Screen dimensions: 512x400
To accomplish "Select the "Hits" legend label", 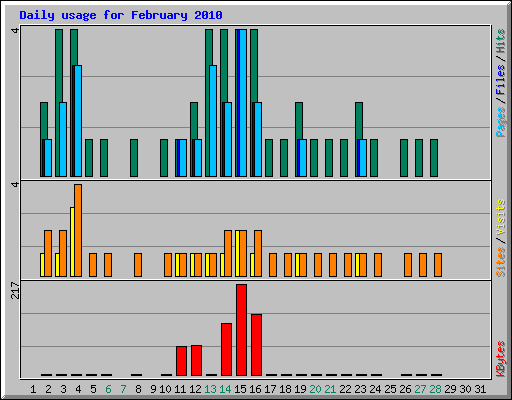I will click(x=500, y=41).
